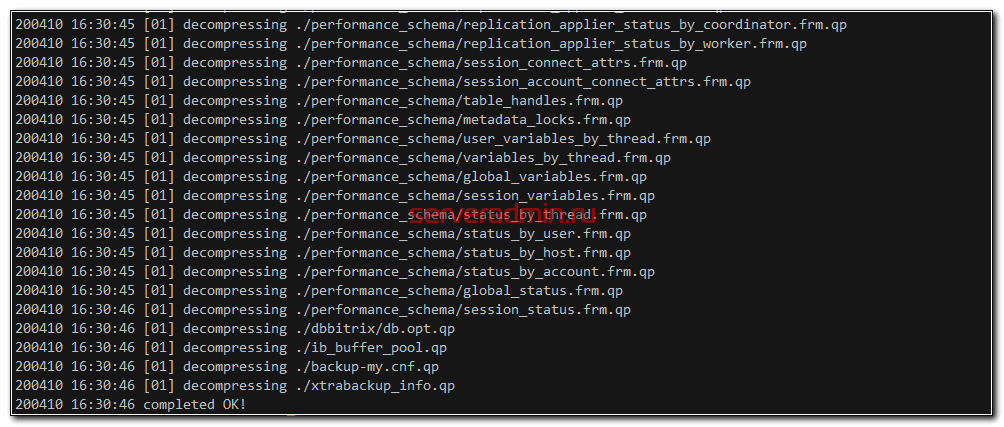This screenshot has width=1004, height=427.
Task: Click the status_by_user.frm.qp path
Action: pos(463,234)
